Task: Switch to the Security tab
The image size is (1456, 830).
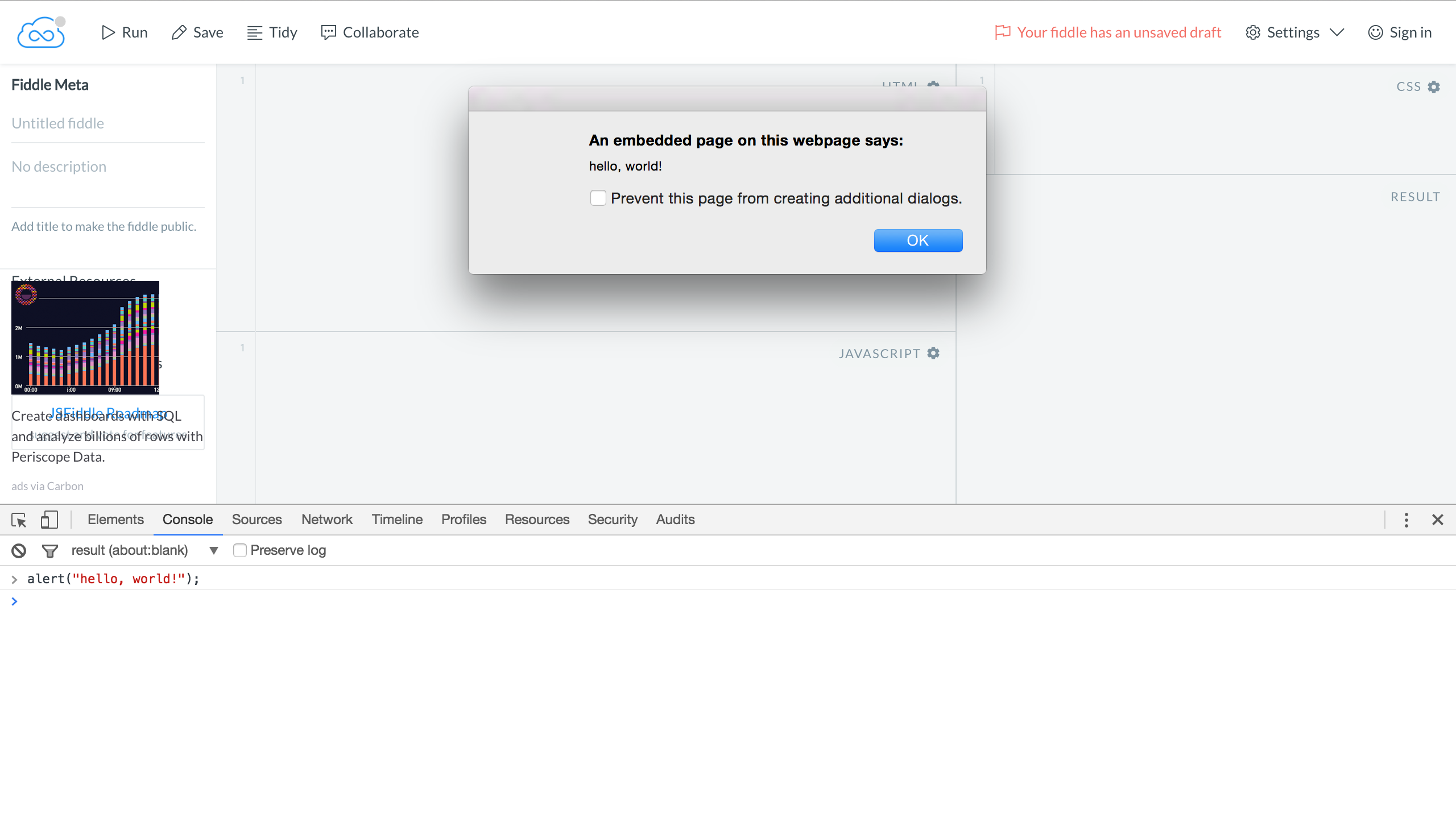Action: pyautogui.click(x=613, y=520)
